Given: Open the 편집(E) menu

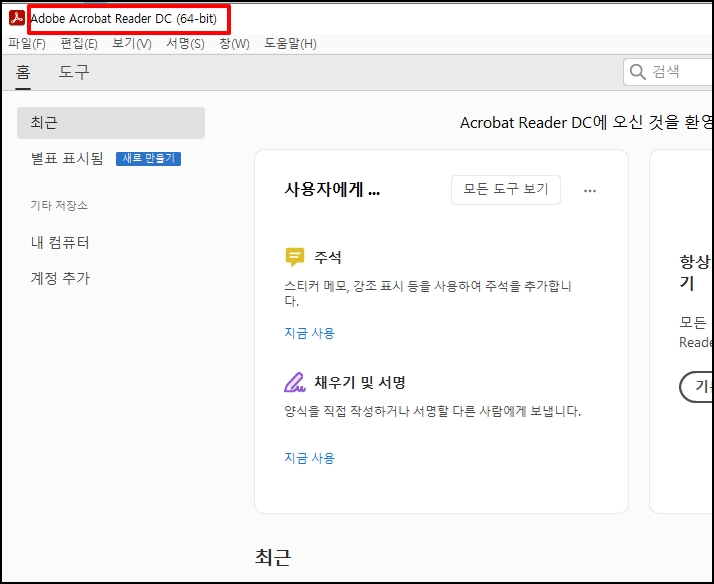Looking at the screenshot, I should point(79,44).
